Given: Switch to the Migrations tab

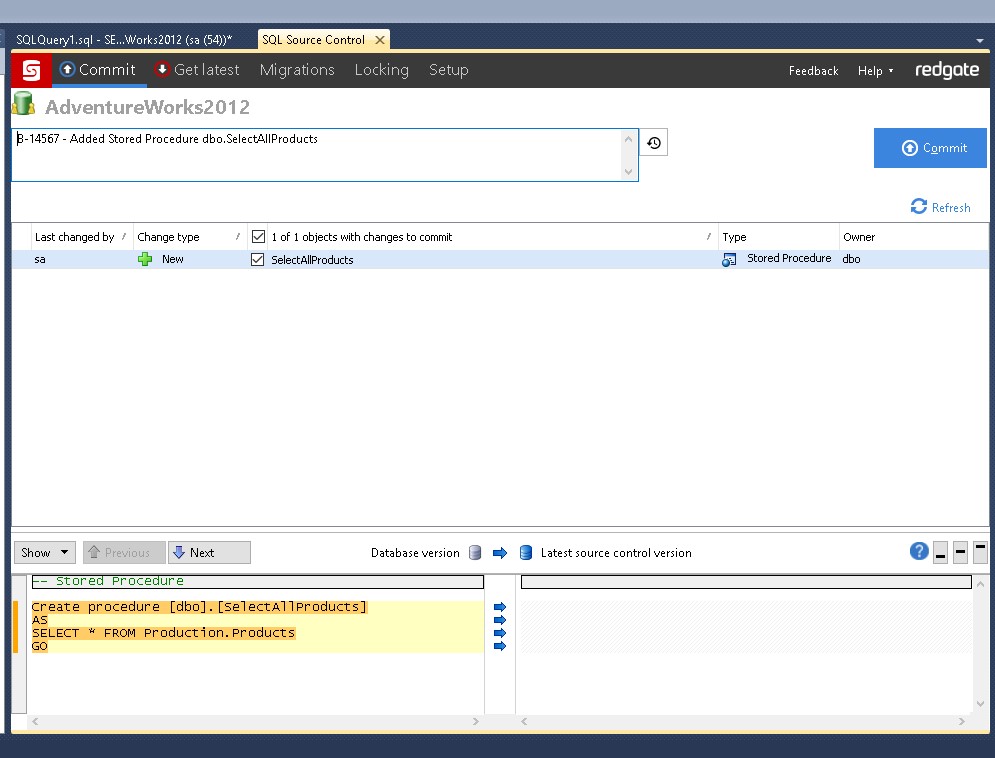Looking at the screenshot, I should pyautogui.click(x=297, y=70).
